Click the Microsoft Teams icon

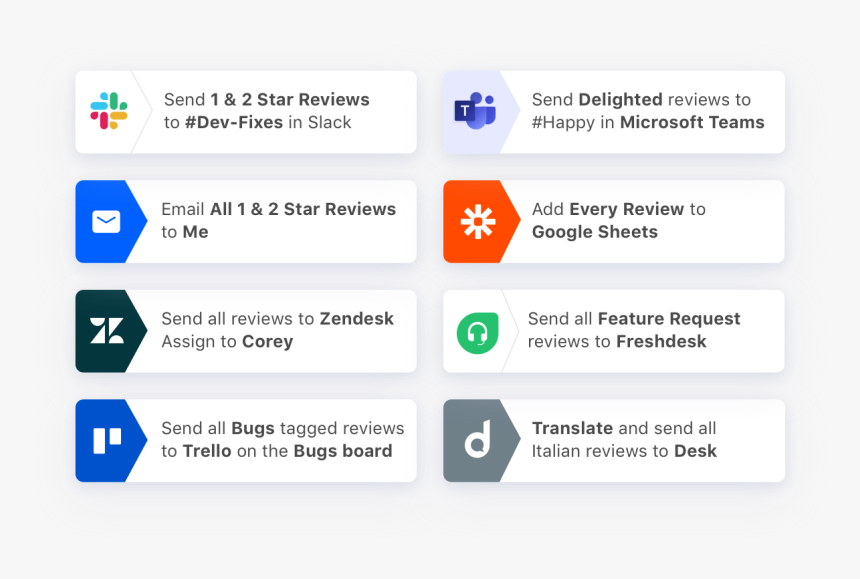[476, 111]
